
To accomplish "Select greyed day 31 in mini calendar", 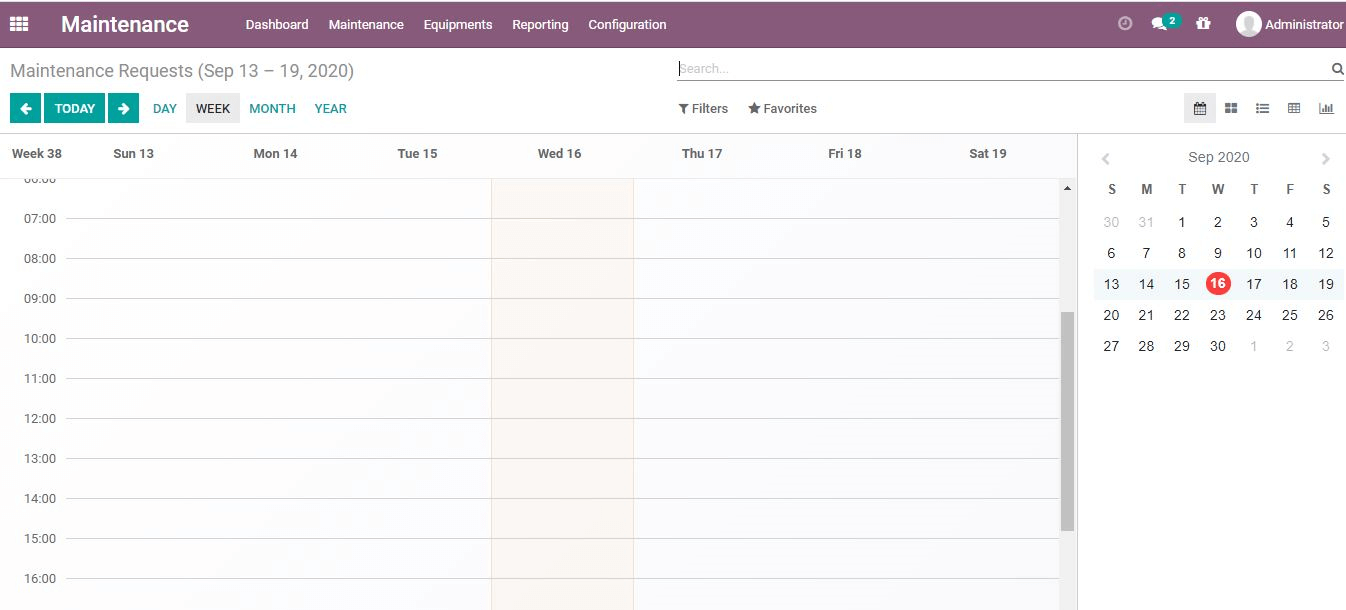I will [1146, 222].
